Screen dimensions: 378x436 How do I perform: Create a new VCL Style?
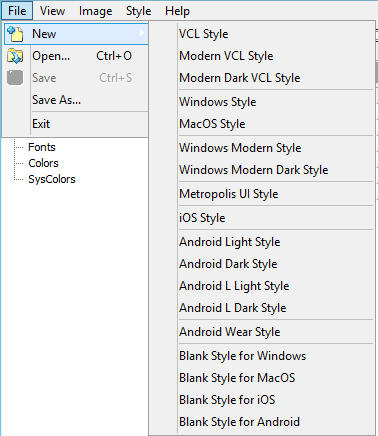pyautogui.click(x=262, y=34)
